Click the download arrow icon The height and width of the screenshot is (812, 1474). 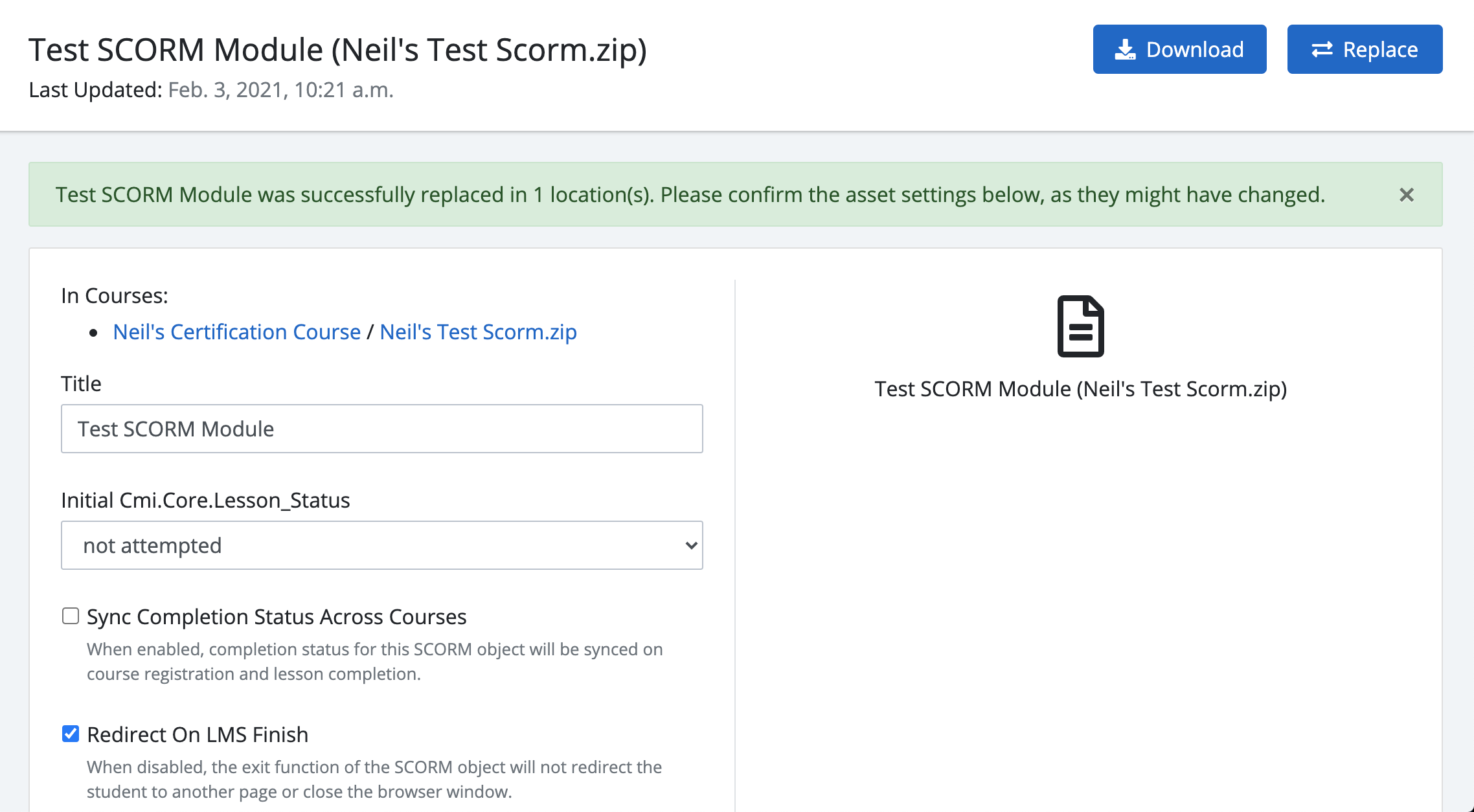[1125, 50]
